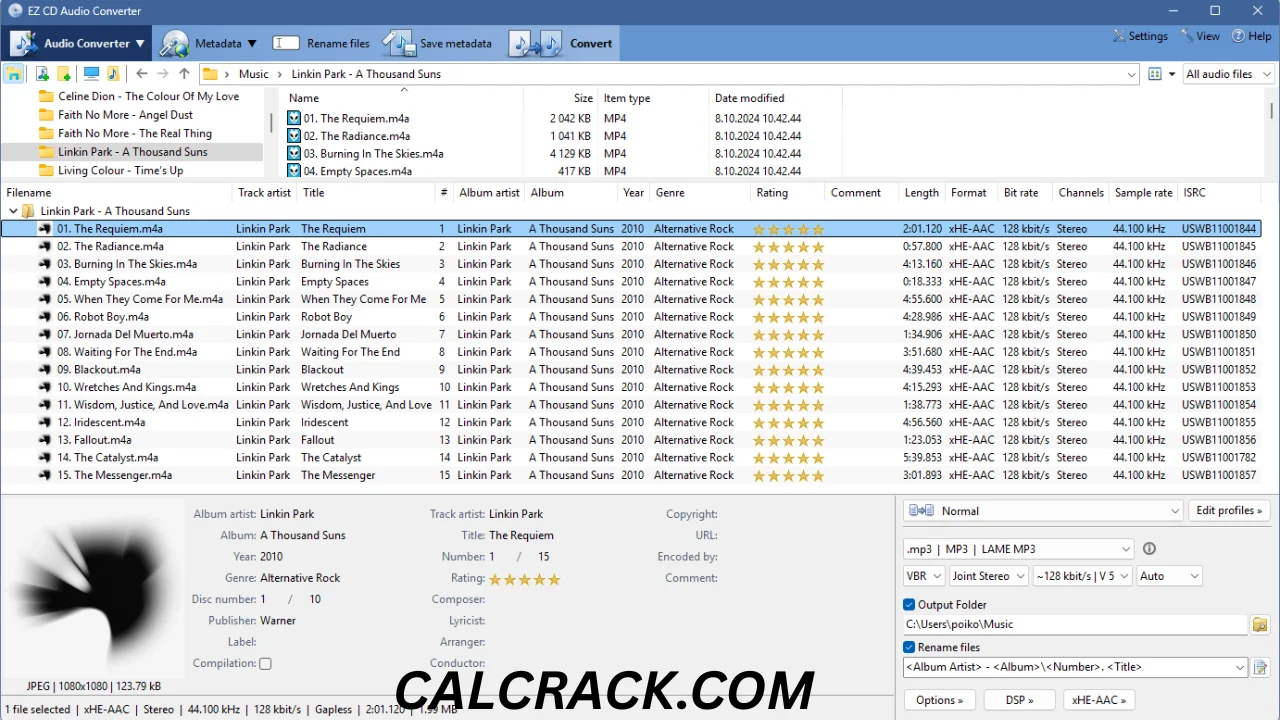Set star rating on 14. The Catalyst row
Screen dimensions: 1280x720
click(789, 458)
